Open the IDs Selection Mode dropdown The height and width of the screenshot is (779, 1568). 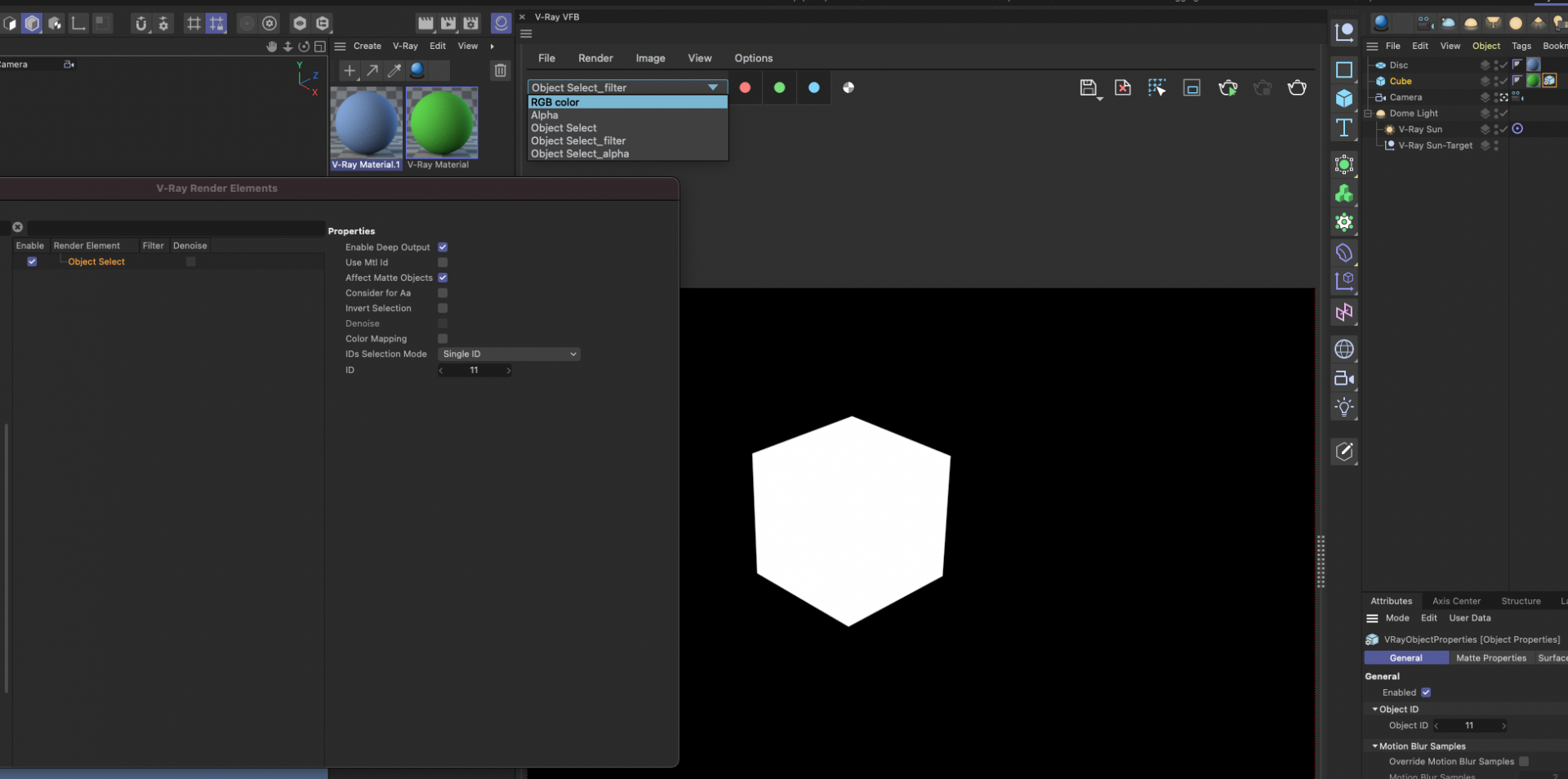[x=510, y=354]
